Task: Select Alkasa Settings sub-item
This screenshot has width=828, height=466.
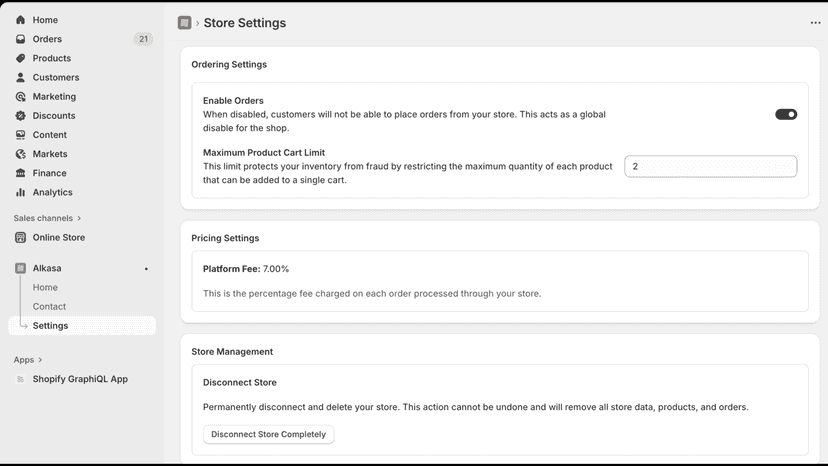Action: pyautogui.click(x=82, y=325)
